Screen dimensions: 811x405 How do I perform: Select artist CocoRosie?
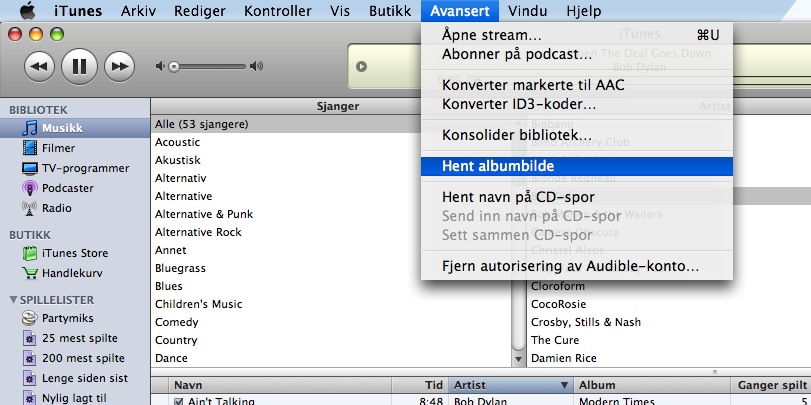click(669, 304)
